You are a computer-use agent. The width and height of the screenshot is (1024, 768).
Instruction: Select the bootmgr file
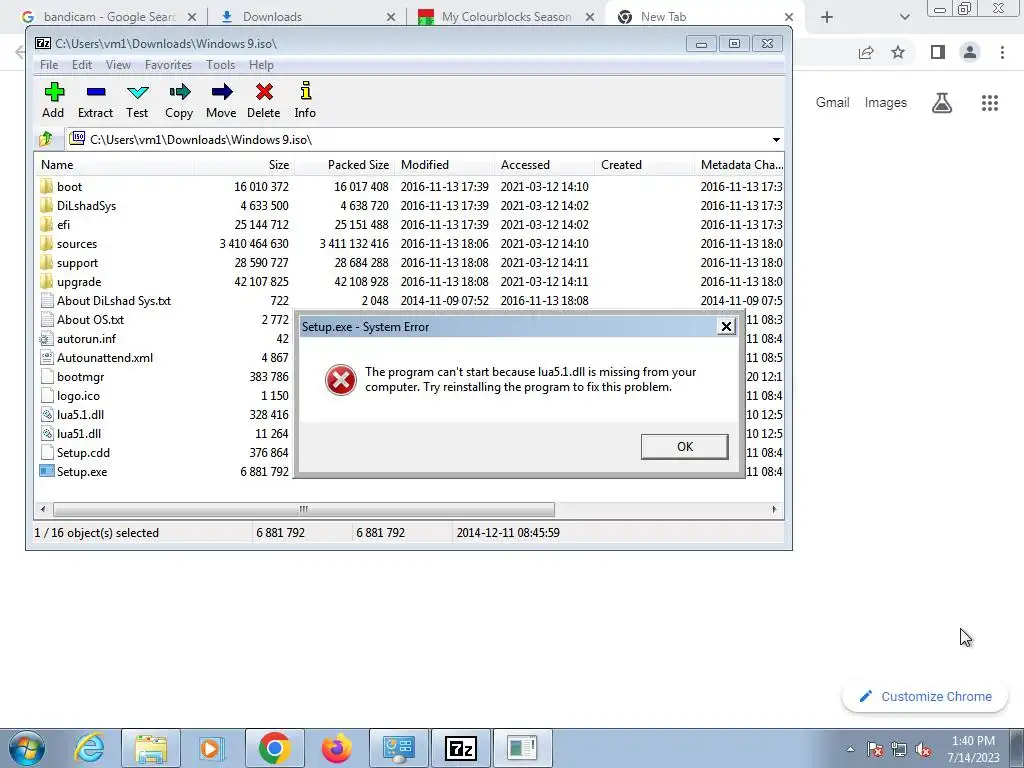pyautogui.click(x=72, y=376)
